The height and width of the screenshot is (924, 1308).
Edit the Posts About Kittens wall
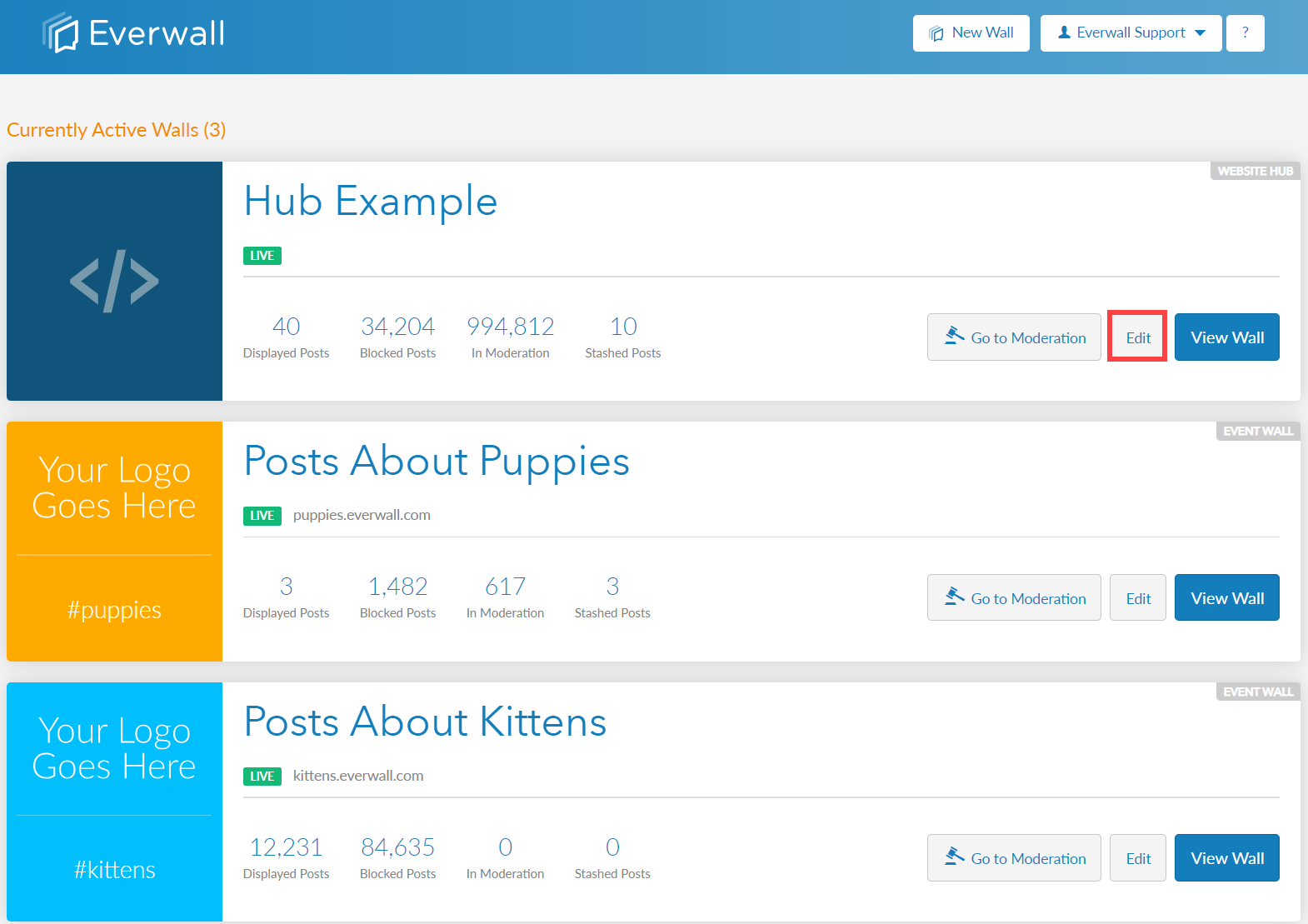(1138, 857)
